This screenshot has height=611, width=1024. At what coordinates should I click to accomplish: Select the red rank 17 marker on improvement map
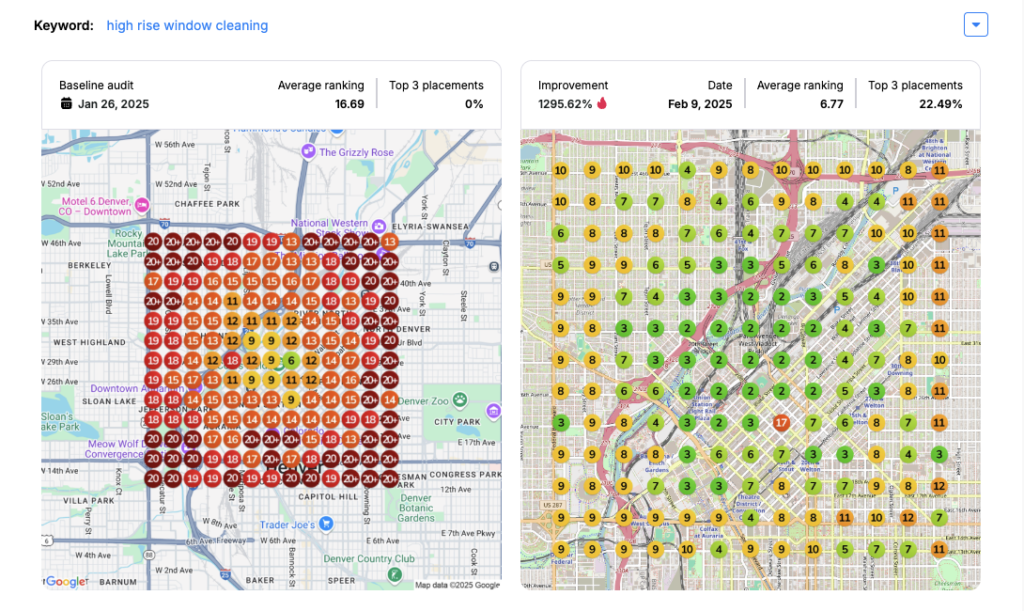click(781, 423)
